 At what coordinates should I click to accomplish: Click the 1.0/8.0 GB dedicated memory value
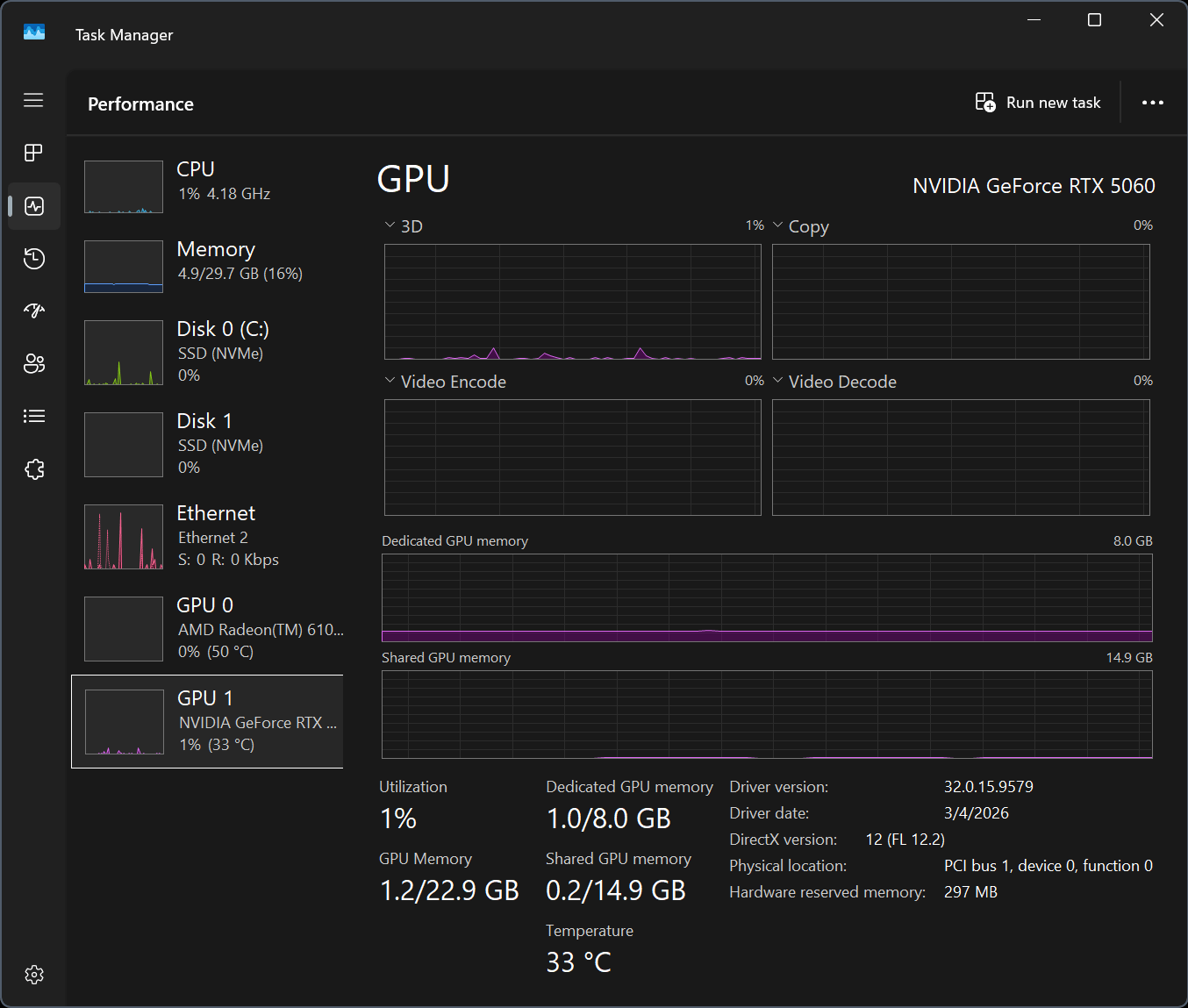tap(608, 819)
